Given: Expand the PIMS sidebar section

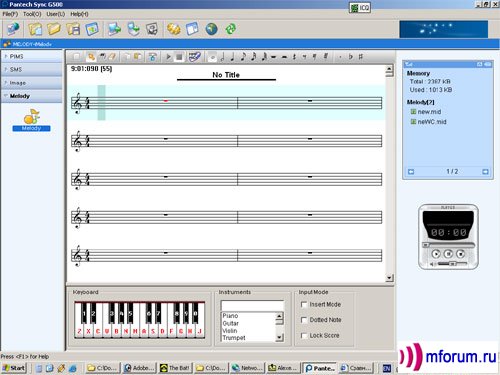Looking at the screenshot, I should click(32, 57).
